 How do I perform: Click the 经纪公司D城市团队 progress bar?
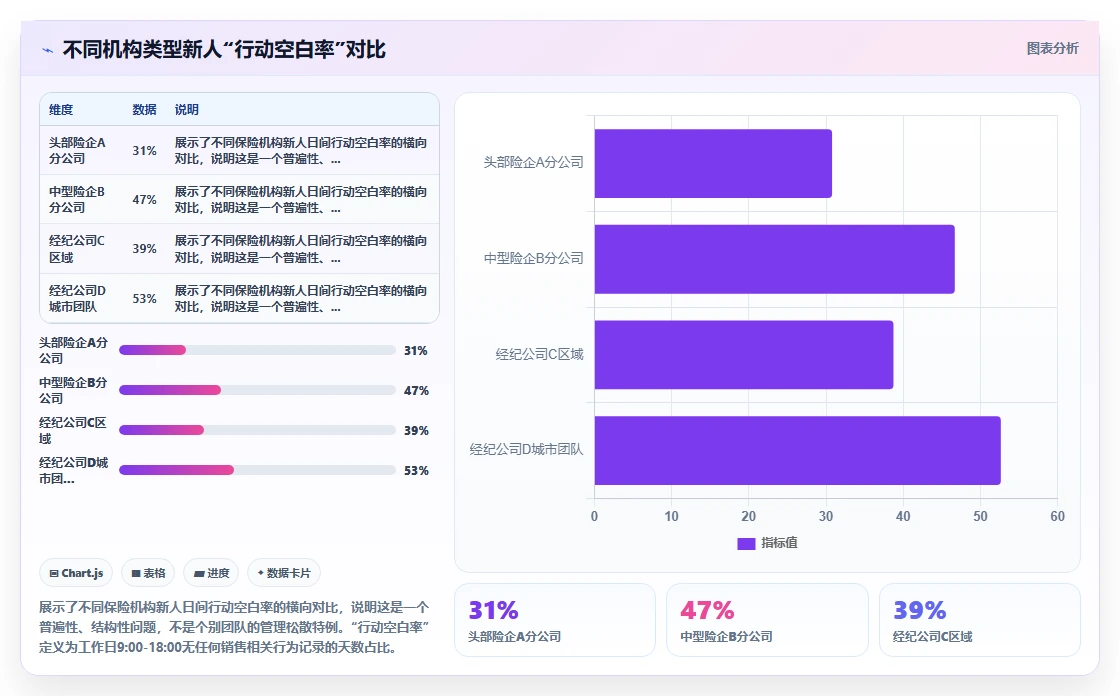[257, 470]
